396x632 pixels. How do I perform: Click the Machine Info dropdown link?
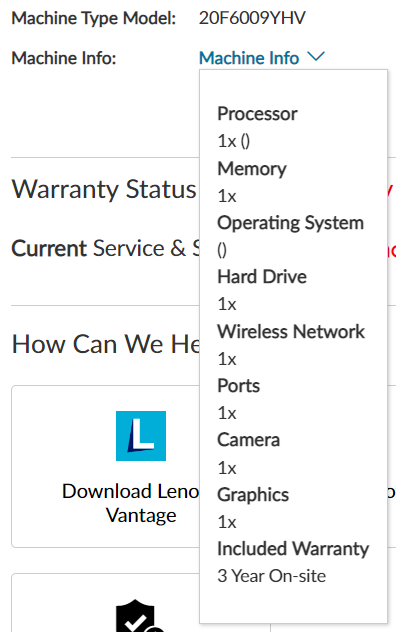point(249,58)
